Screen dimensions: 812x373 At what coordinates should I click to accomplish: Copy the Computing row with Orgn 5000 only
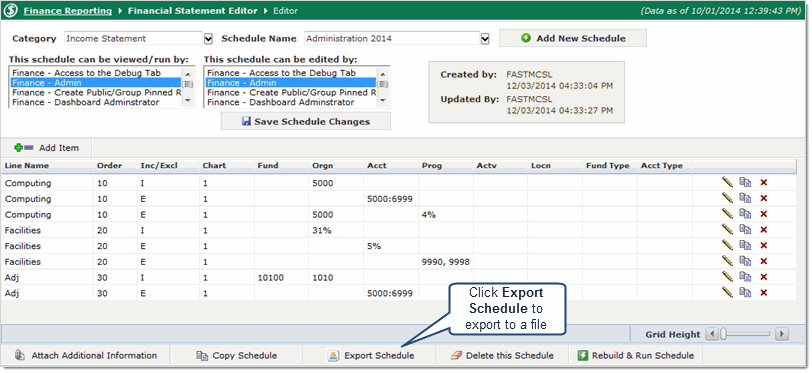745,182
